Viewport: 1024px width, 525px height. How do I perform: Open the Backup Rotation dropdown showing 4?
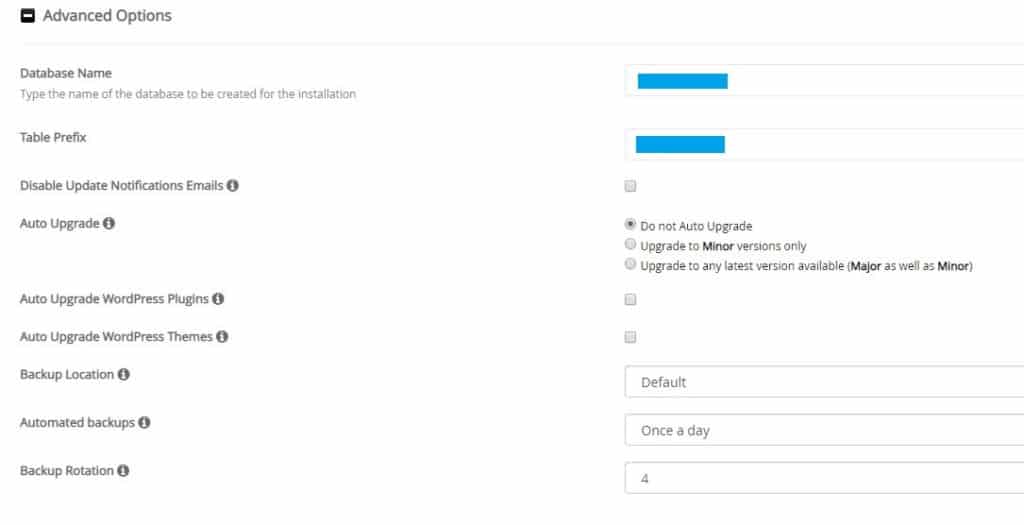[824, 479]
